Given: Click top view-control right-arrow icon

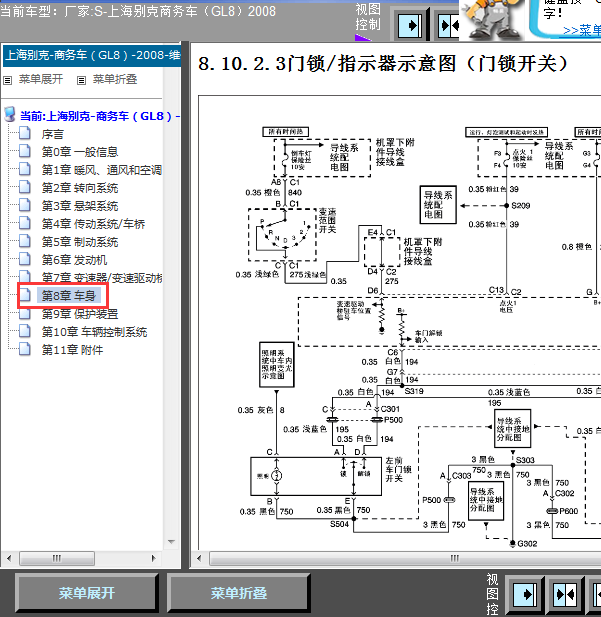Looking at the screenshot, I should [411, 26].
